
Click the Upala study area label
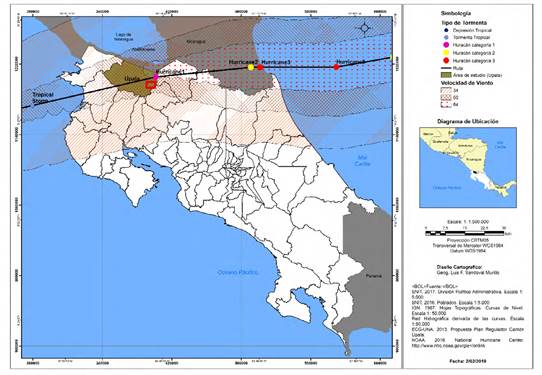132,79
